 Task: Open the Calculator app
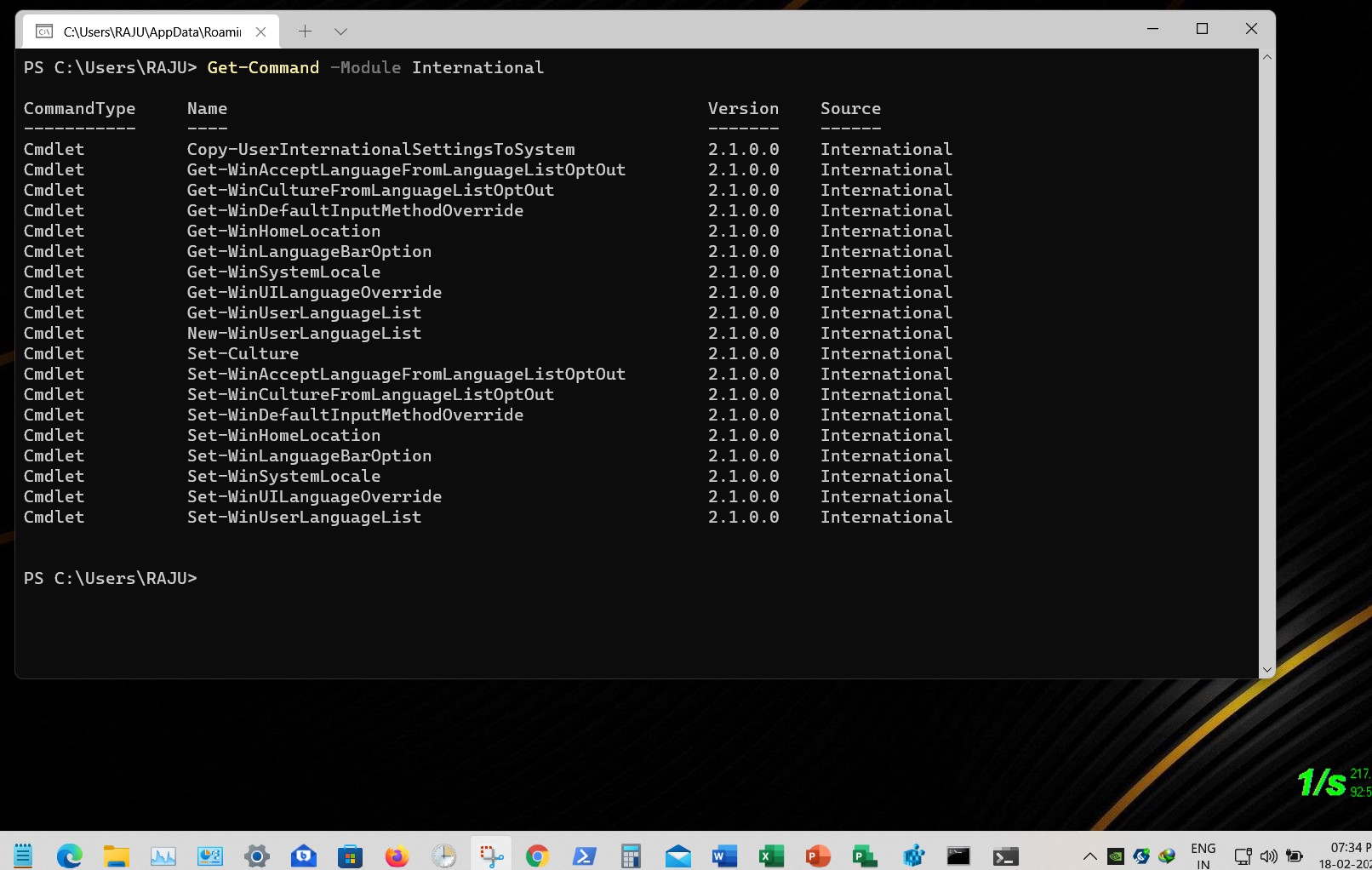point(631,856)
